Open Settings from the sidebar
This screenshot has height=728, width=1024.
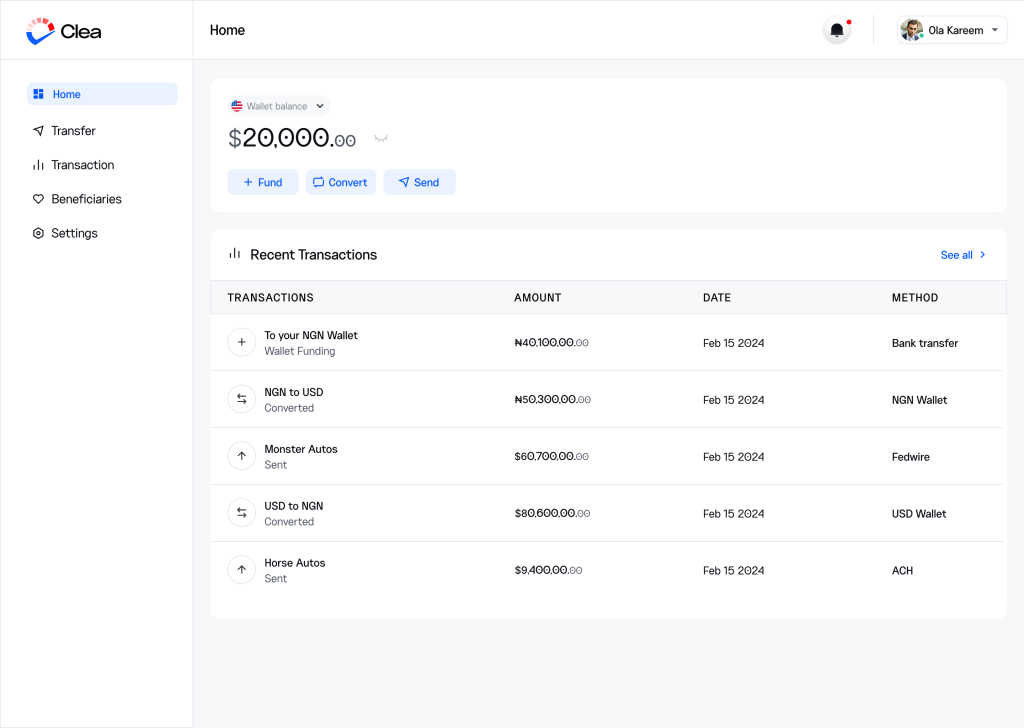[74, 233]
